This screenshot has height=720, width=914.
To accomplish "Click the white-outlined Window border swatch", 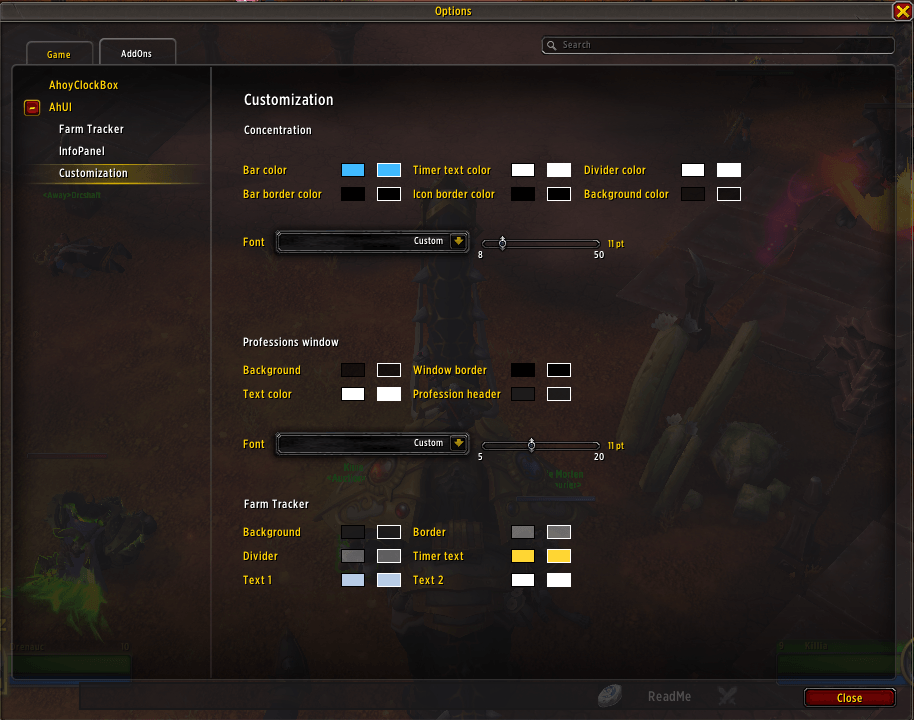I will pos(559,370).
